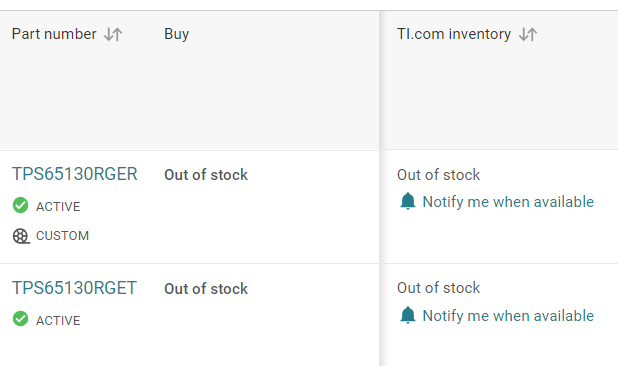Sort by TI.com inventory arrows icon
The image size is (618, 366).
point(528,34)
